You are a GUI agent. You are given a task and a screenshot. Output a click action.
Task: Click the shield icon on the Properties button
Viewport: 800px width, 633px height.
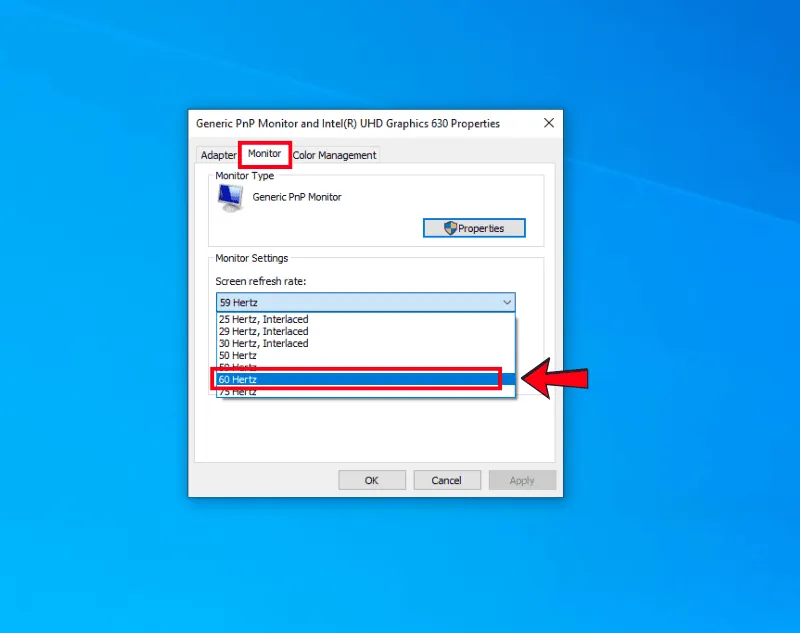(x=450, y=228)
